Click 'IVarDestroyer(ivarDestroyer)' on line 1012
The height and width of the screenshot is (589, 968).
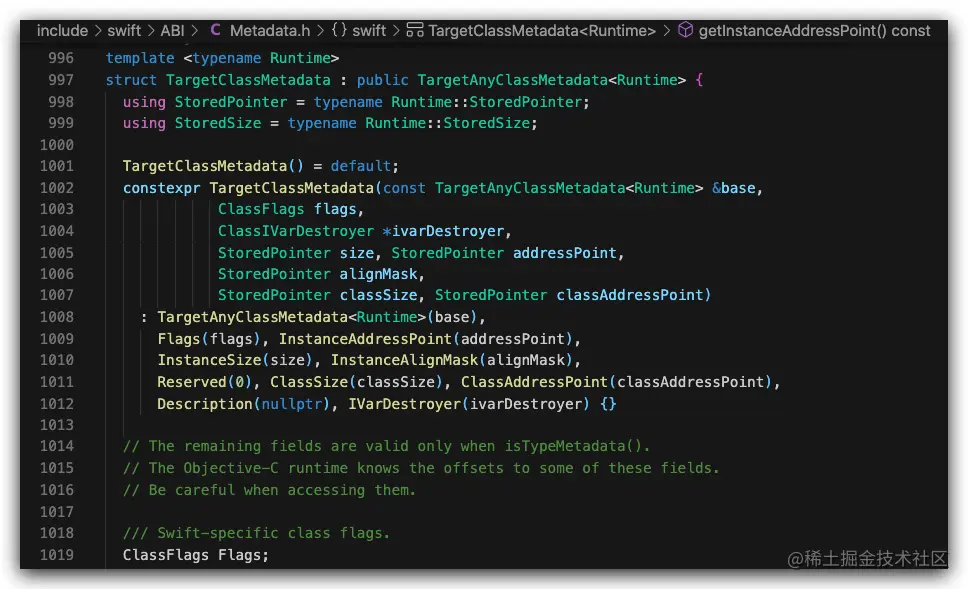point(469,404)
